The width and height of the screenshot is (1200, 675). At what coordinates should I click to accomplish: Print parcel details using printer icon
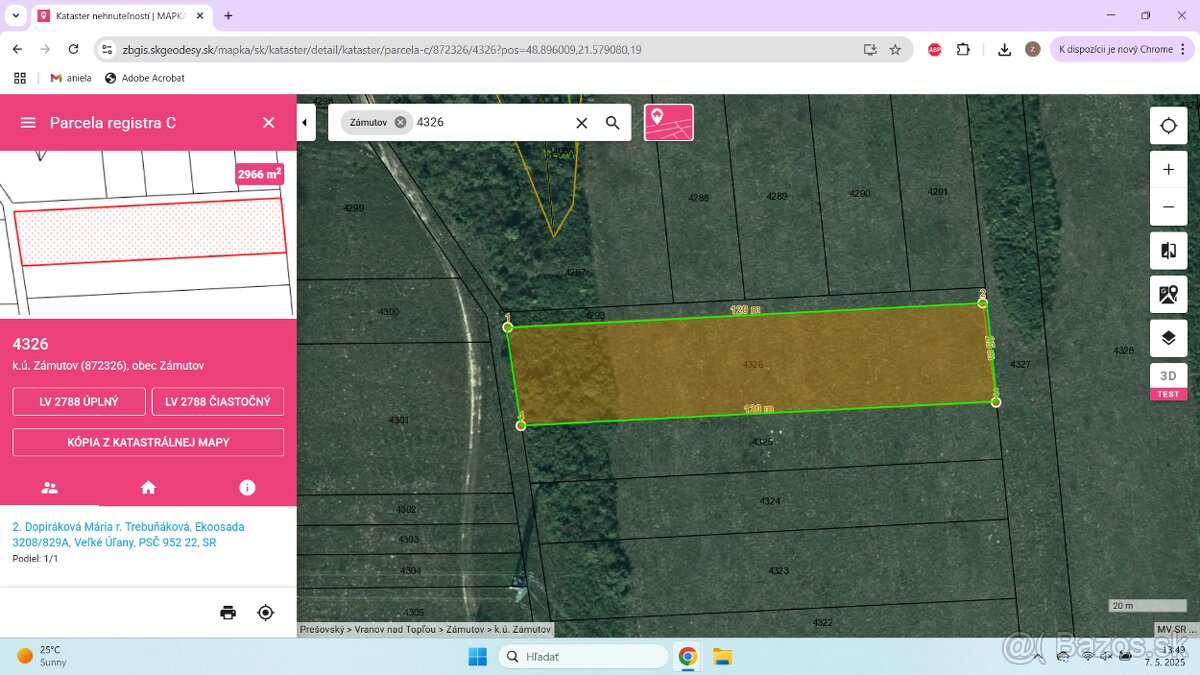coord(228,613)
